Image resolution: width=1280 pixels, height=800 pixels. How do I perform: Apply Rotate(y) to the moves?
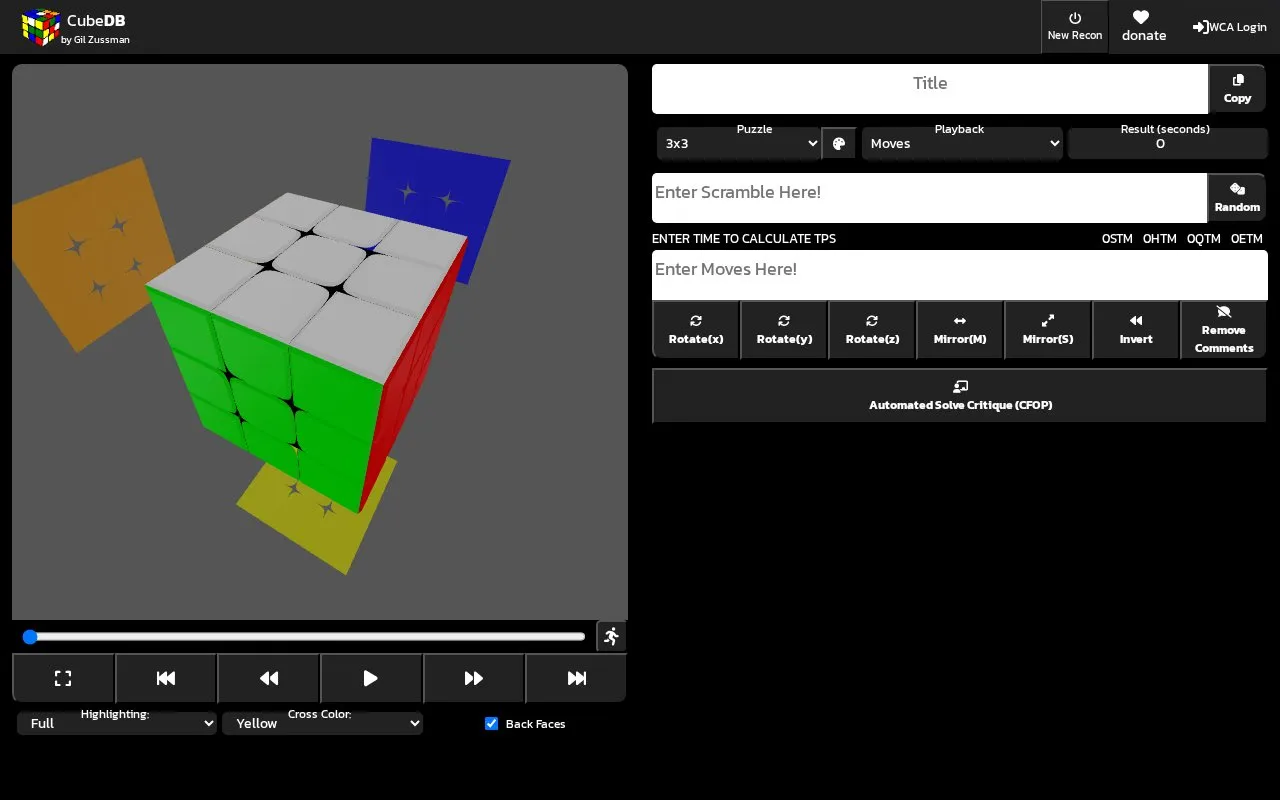click(x=784, y=330)
